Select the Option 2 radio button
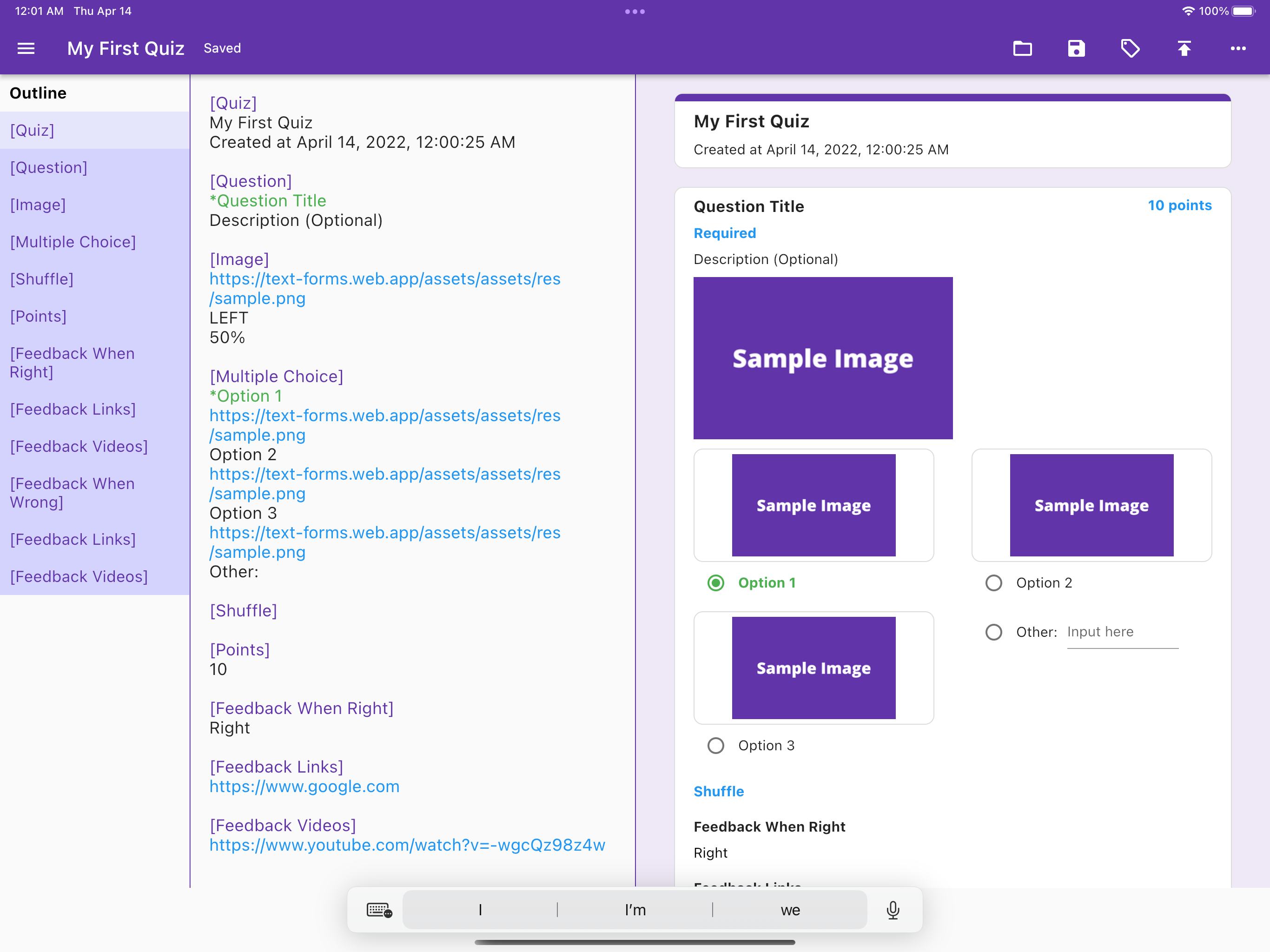This screenshot has height=952, width=1270. coord(993,583)
